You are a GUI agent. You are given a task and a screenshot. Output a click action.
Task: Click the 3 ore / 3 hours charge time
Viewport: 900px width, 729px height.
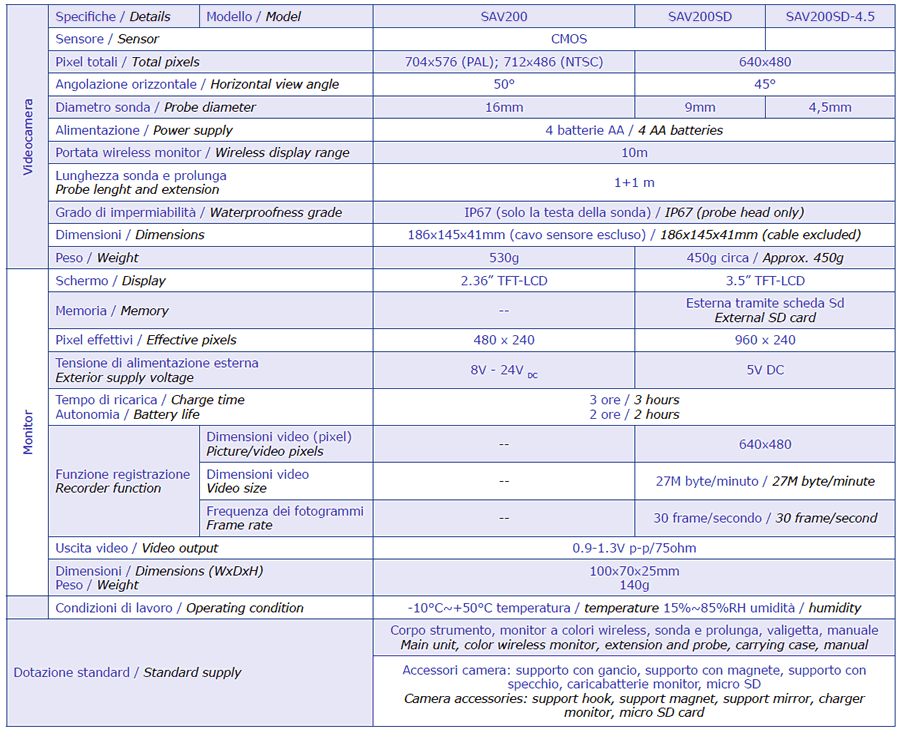tap(634, 400)
